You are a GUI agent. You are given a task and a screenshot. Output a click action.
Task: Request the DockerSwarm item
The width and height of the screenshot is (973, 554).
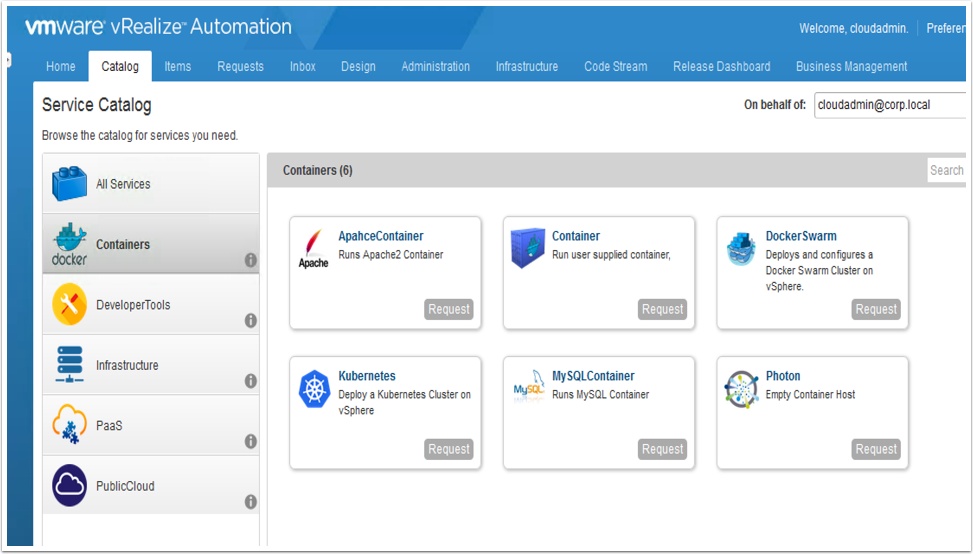(876, 309)
